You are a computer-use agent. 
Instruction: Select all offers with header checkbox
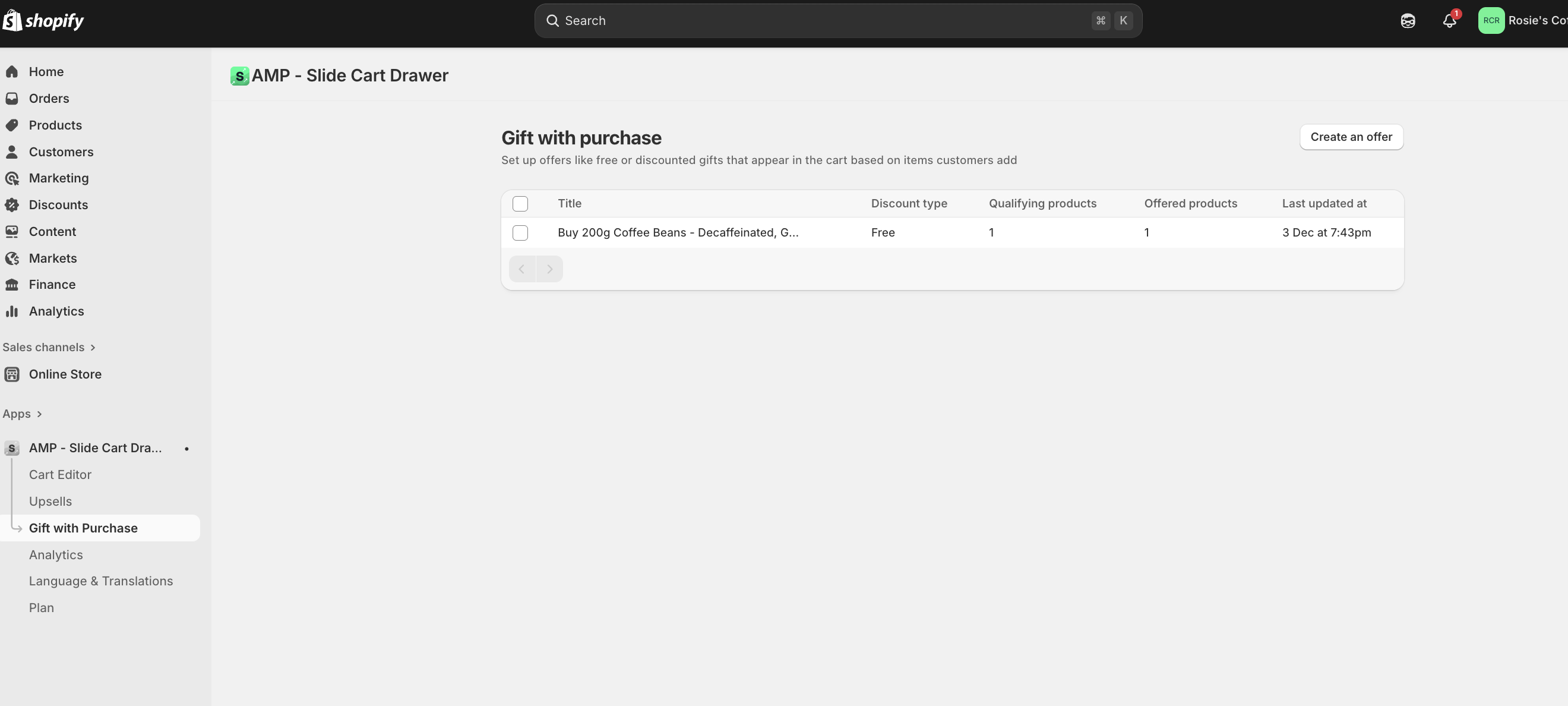[520, 203]
